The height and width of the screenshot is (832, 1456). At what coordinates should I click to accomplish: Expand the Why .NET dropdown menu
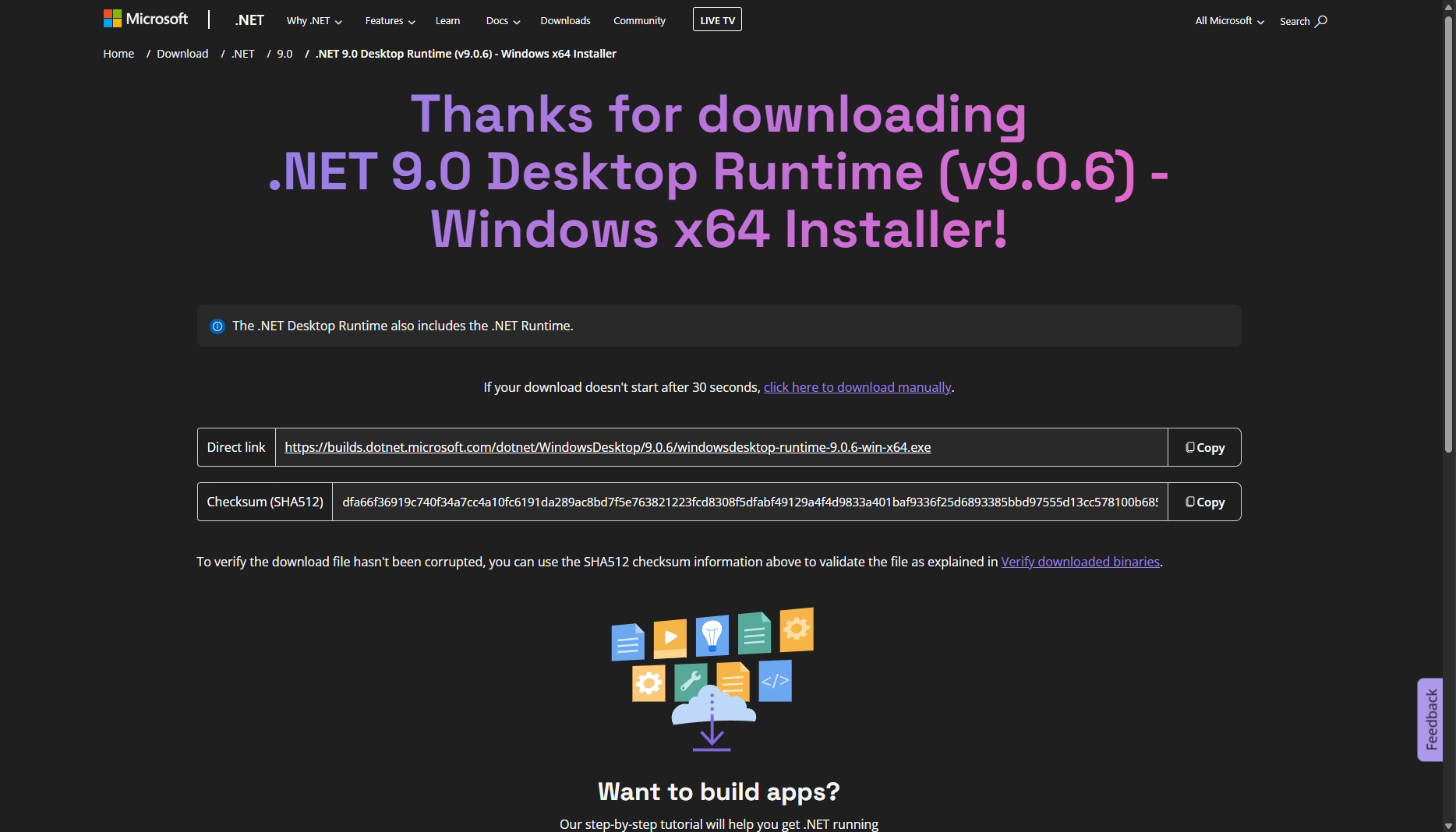tap(314, 20)
